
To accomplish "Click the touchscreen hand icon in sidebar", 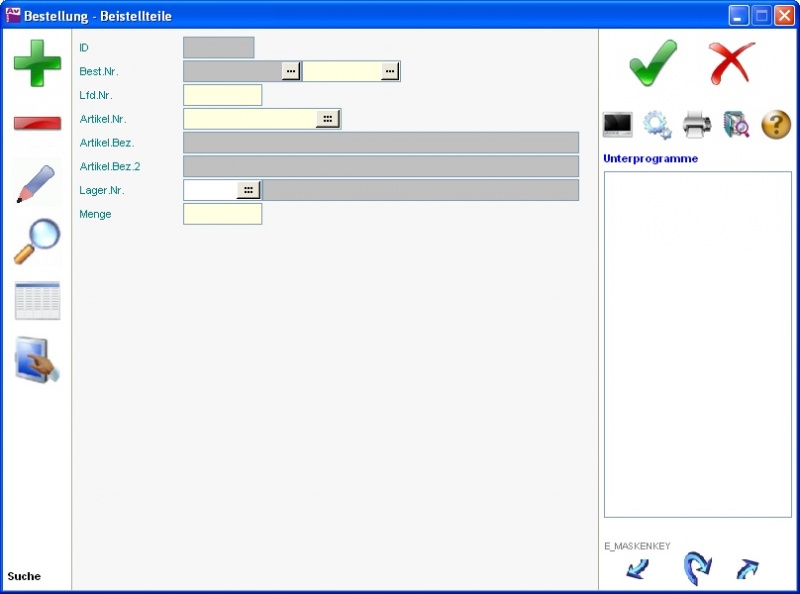I will click(37, 360).
